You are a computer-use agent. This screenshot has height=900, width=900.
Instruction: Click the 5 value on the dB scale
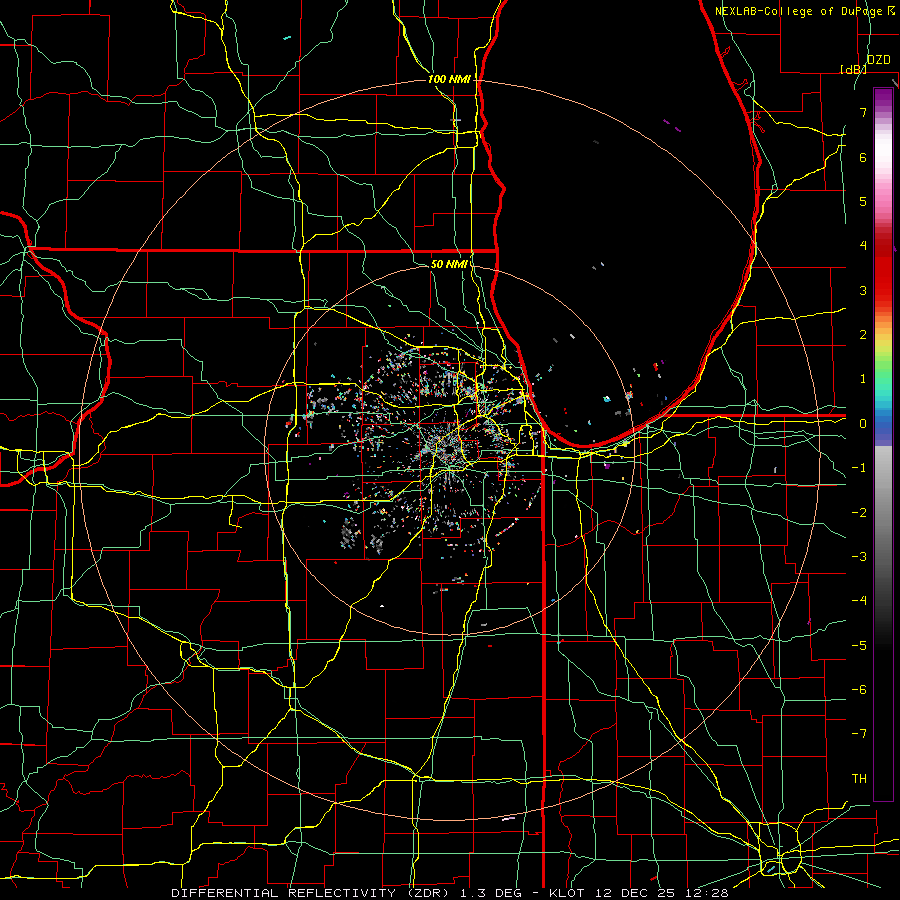(x=863, y=201)
